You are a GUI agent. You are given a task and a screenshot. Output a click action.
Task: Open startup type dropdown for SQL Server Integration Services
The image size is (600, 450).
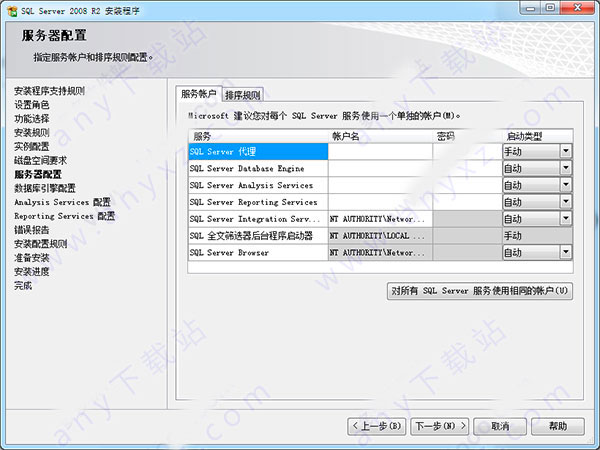tap(566, 219)
